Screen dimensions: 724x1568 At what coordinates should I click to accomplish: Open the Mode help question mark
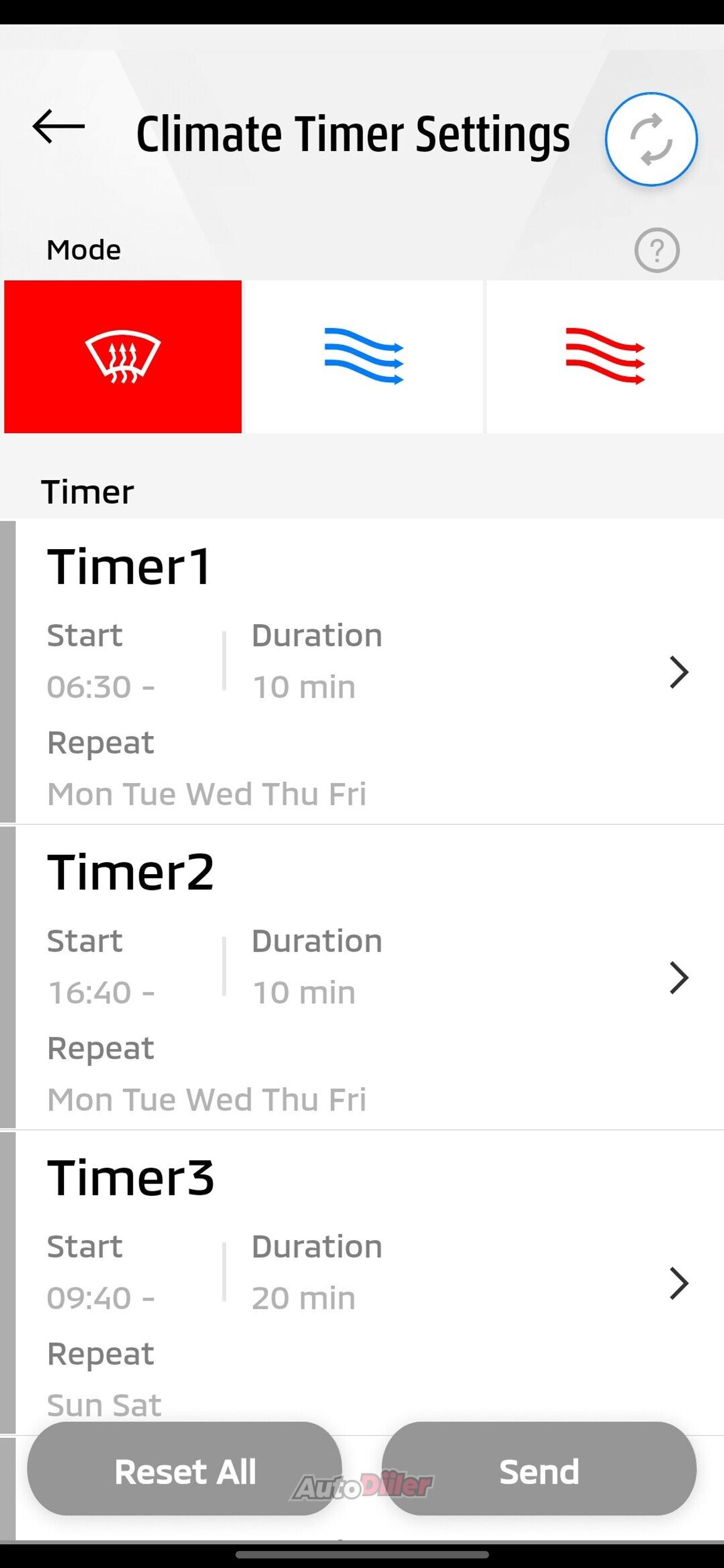(657, 250)
